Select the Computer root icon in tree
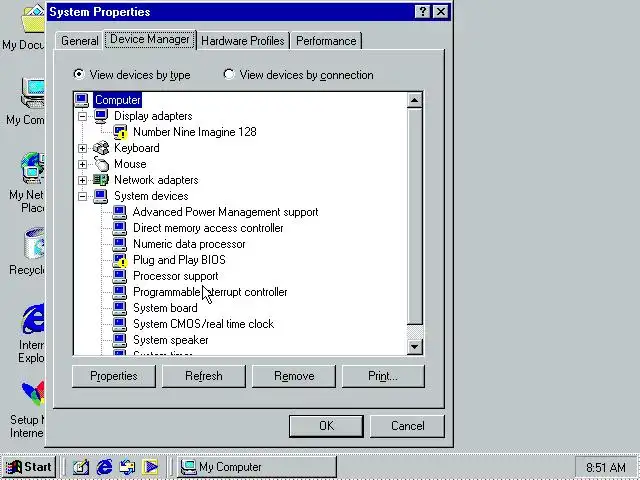640x480 pixels. (82, 100)
